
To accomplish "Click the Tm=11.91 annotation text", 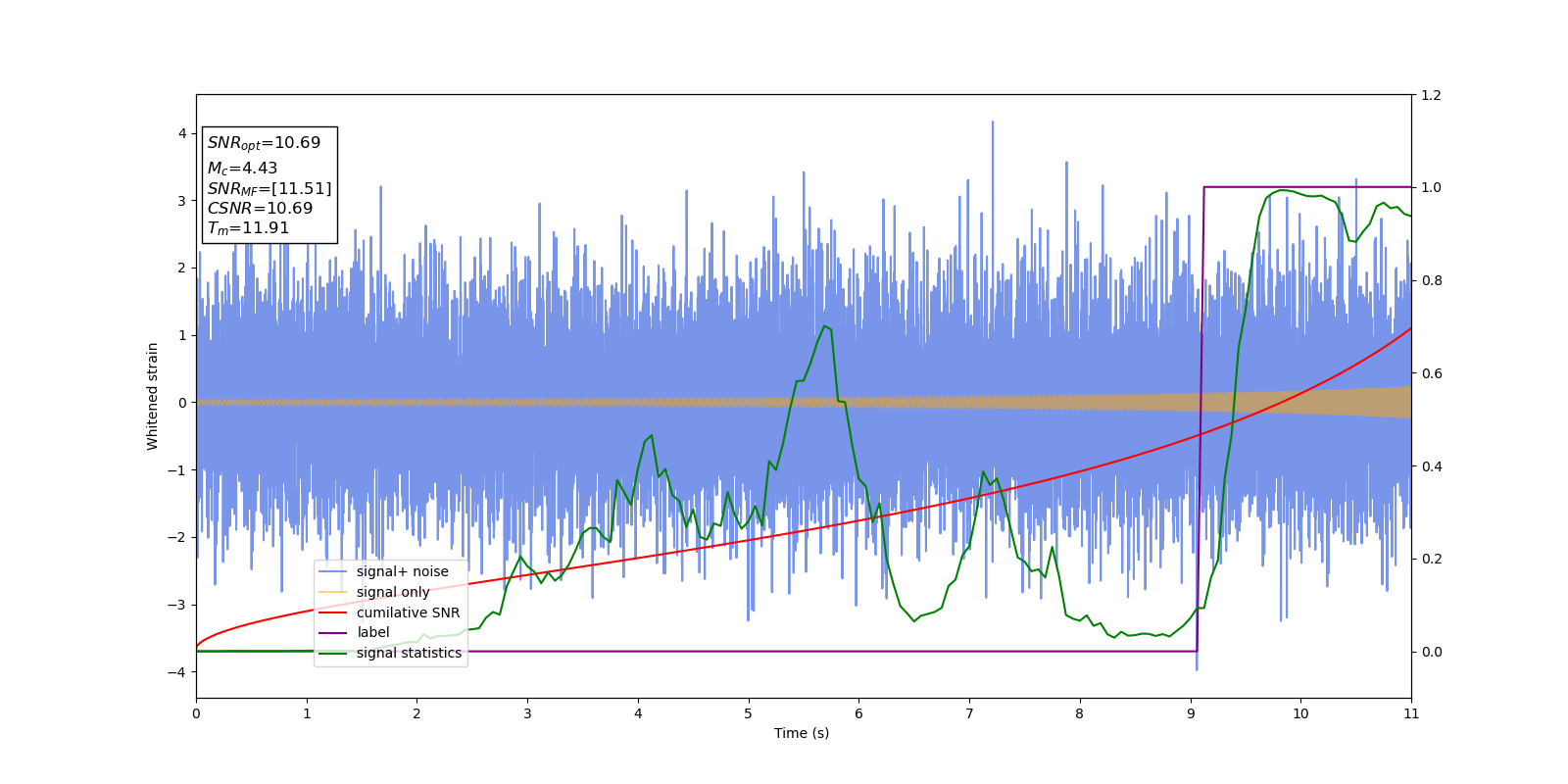I will (x=248, y=228).
